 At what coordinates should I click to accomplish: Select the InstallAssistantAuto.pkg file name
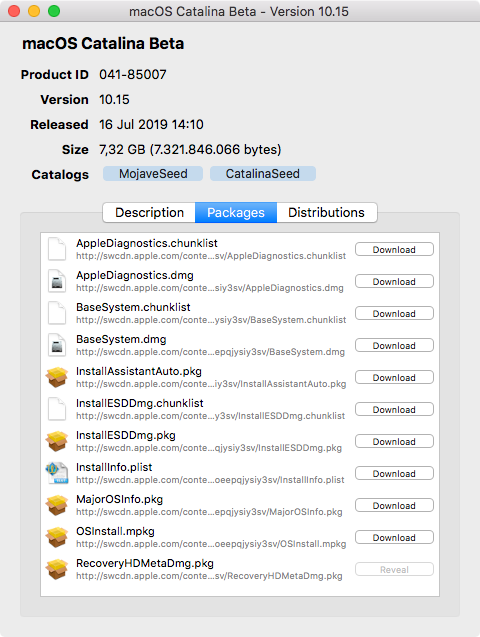pyautogui.click(x=139, y=371)
